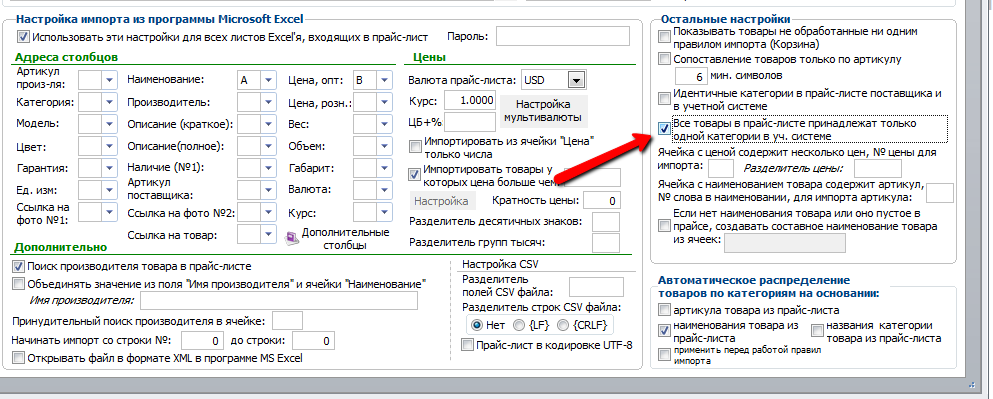Focus the Разделитель цены input field
The height and width of the screenshot is (399, 993).
click(x=878, y=168)
